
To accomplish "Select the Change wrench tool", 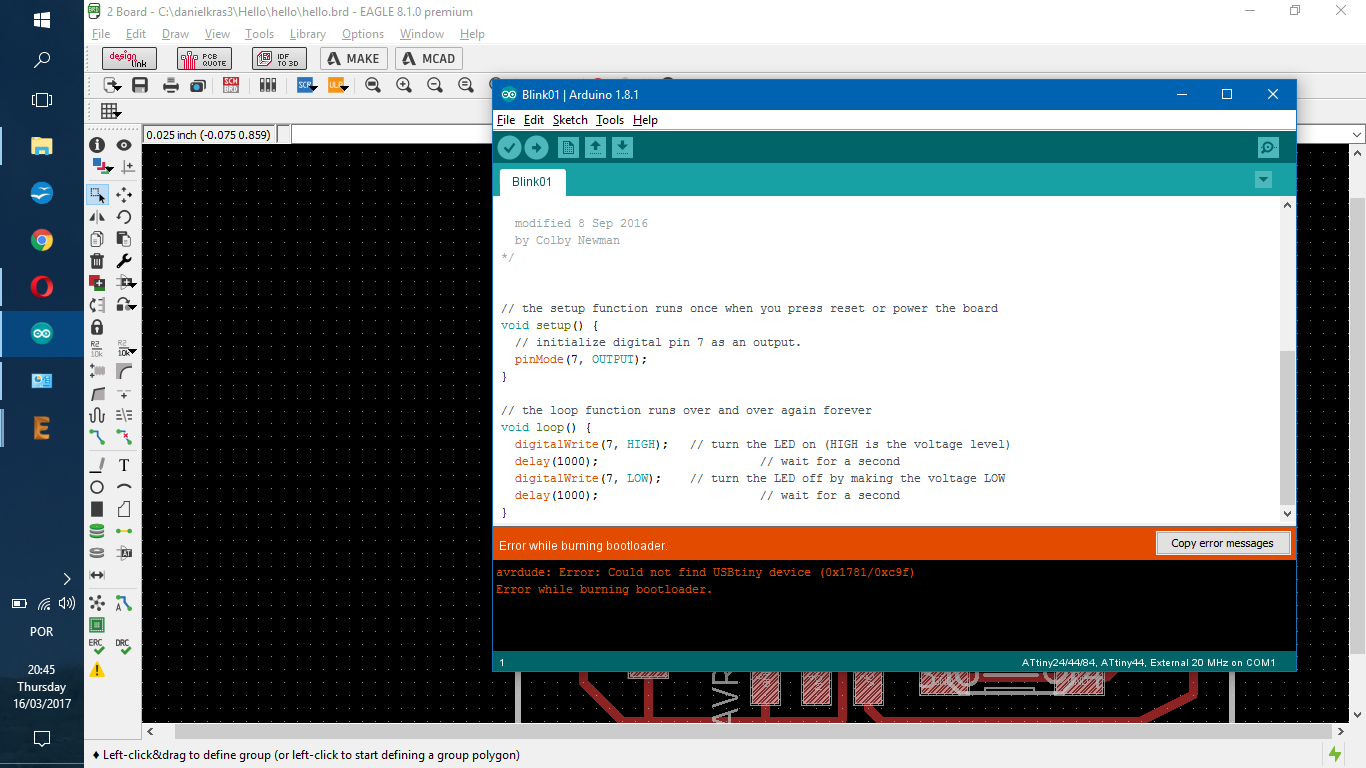I will 124,261.
